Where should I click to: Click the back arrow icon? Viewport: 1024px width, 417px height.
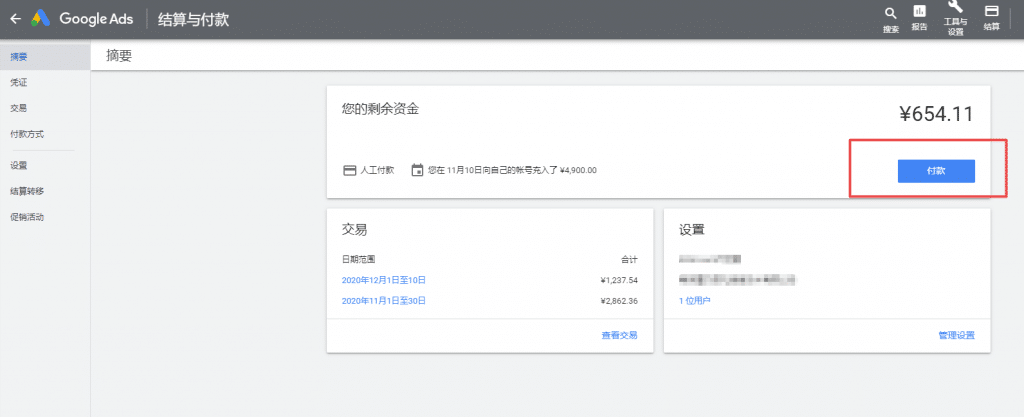pyautogui.click(x=15, y=19)
